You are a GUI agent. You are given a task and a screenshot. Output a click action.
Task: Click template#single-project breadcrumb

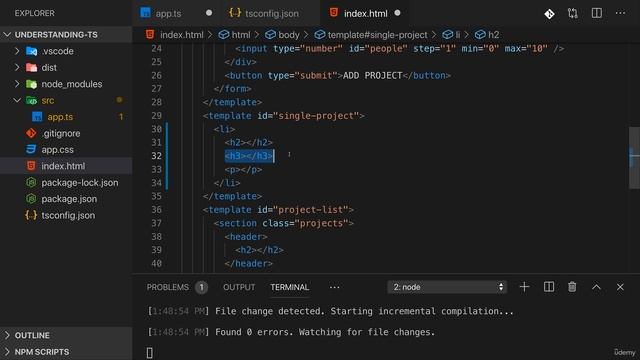pos(378,35)
